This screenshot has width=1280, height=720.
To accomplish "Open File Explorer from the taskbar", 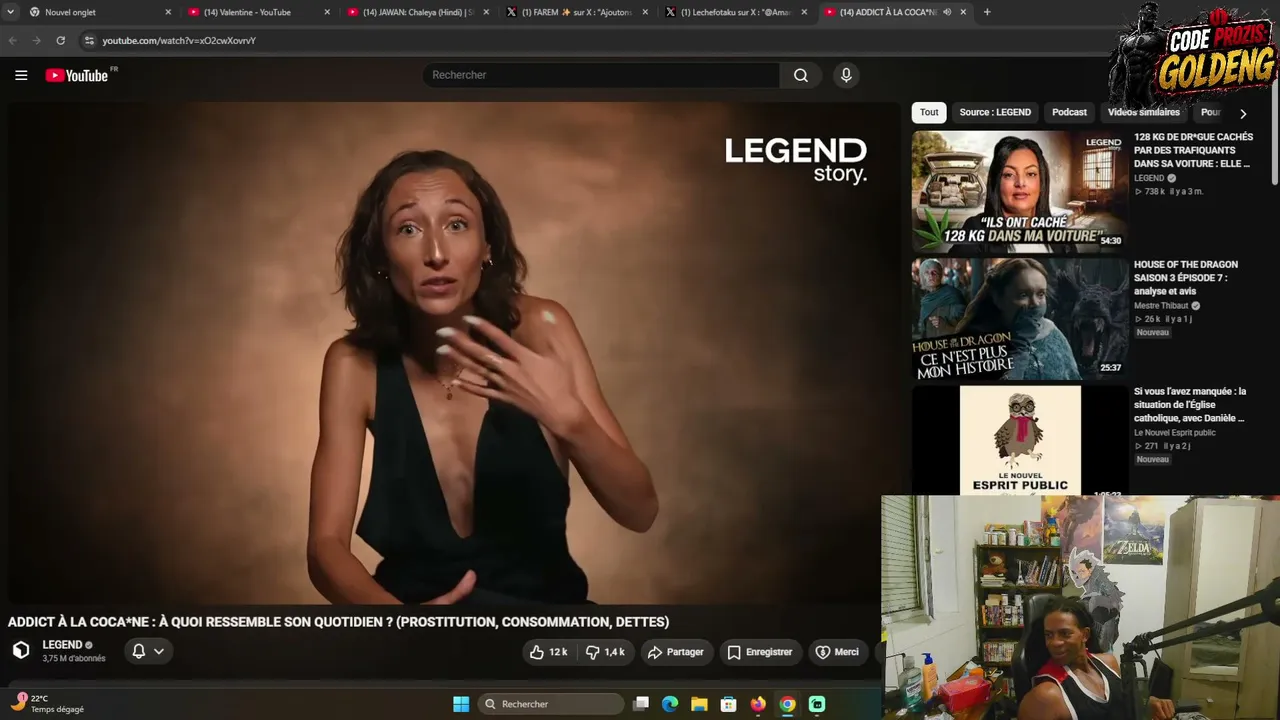I will point(699,704).
